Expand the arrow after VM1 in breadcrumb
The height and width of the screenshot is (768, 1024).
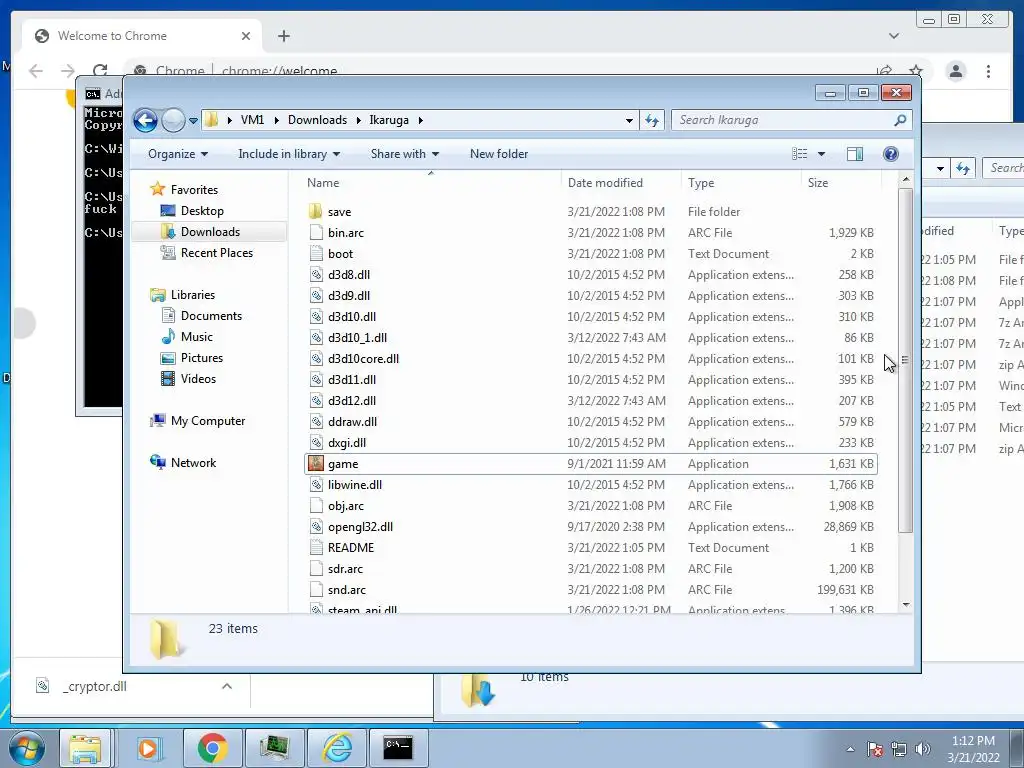click(276, 120)
